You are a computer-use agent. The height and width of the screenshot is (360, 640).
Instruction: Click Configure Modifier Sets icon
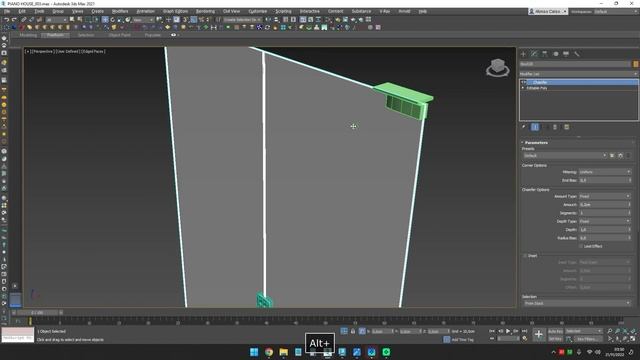567,127
